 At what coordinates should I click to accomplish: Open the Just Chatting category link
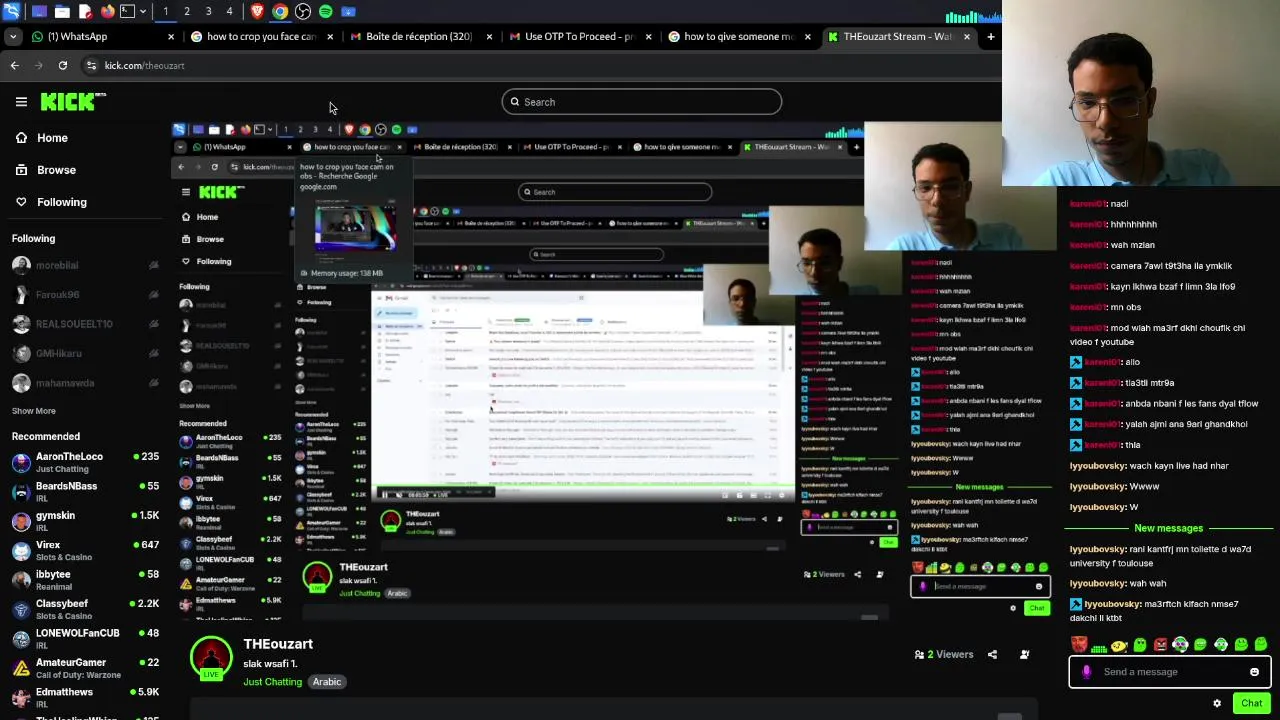272,682
